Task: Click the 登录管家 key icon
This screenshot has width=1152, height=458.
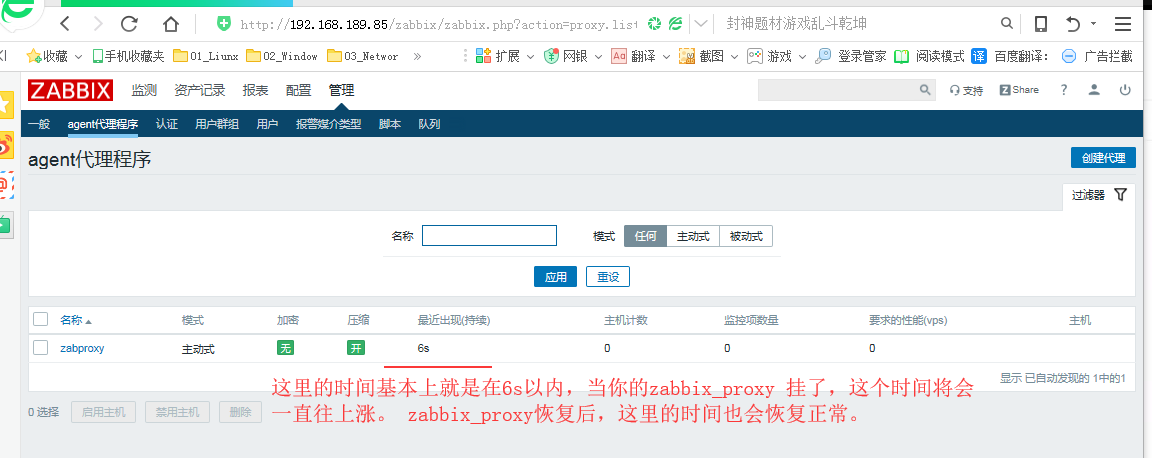Action: pos(824,56)
